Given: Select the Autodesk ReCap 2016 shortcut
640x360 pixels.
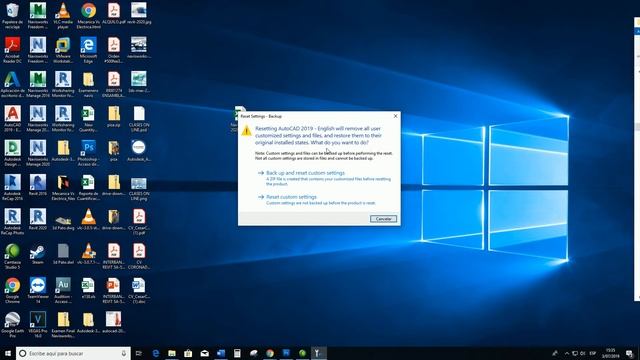Looking at the screenshot, I should click(13, 187).
